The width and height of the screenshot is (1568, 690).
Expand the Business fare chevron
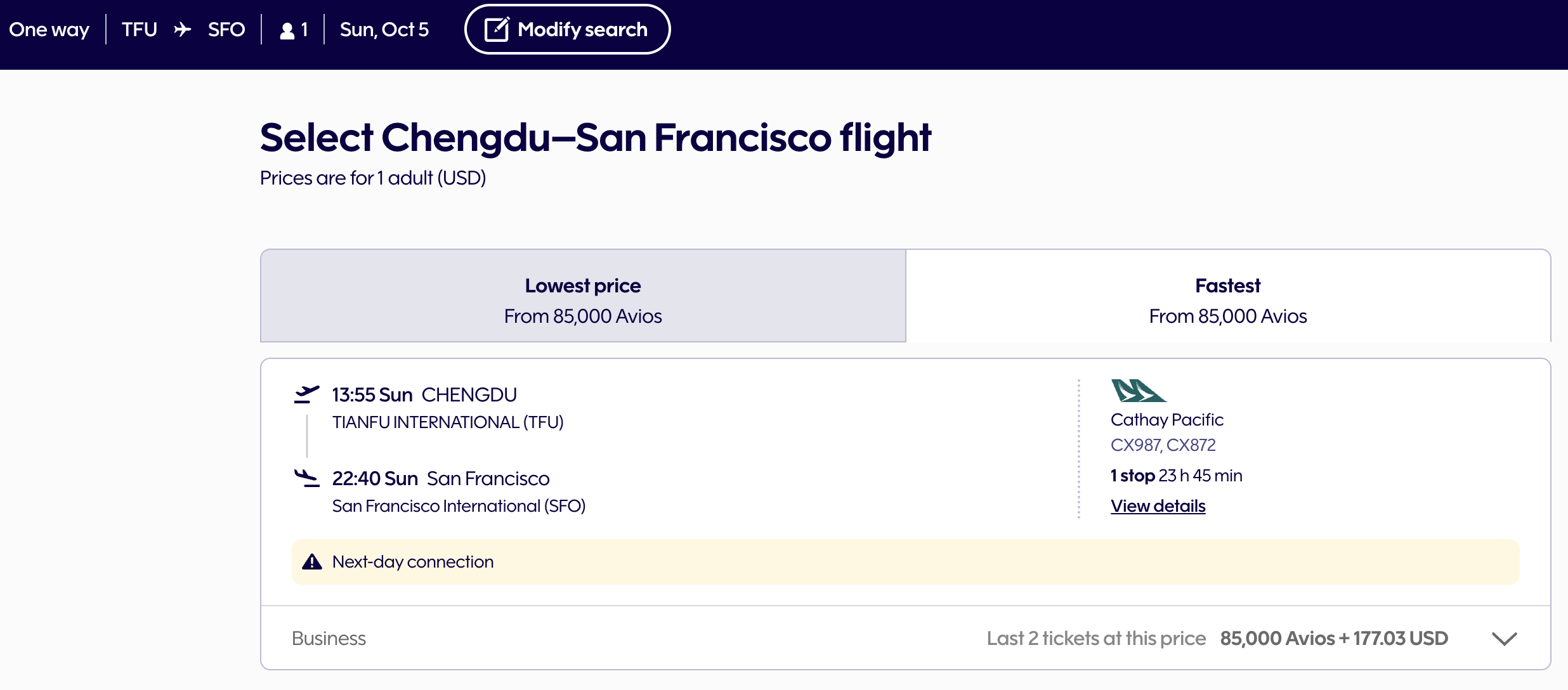[x=1504, y=639]
